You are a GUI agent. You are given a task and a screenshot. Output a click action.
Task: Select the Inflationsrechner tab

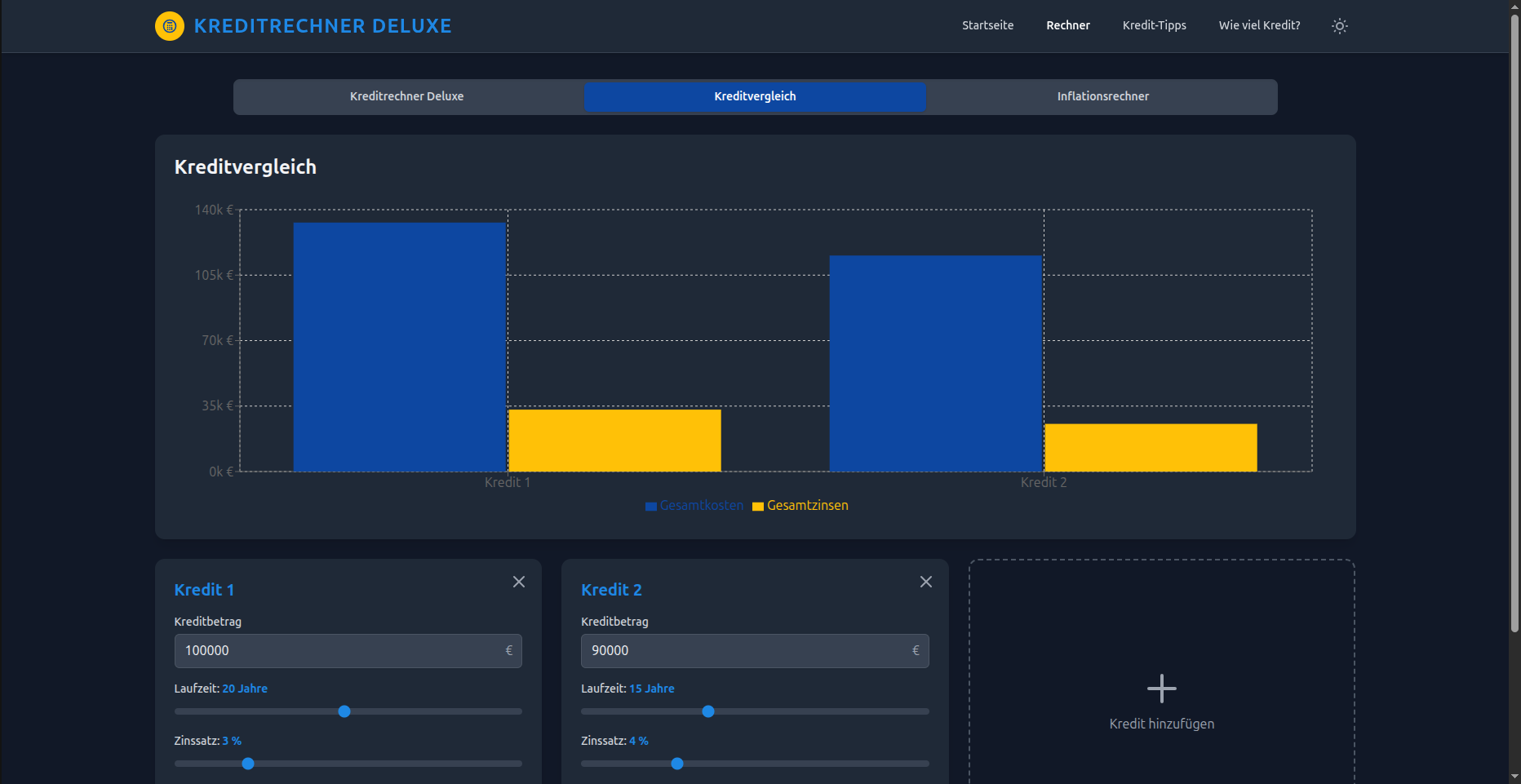1102,96
